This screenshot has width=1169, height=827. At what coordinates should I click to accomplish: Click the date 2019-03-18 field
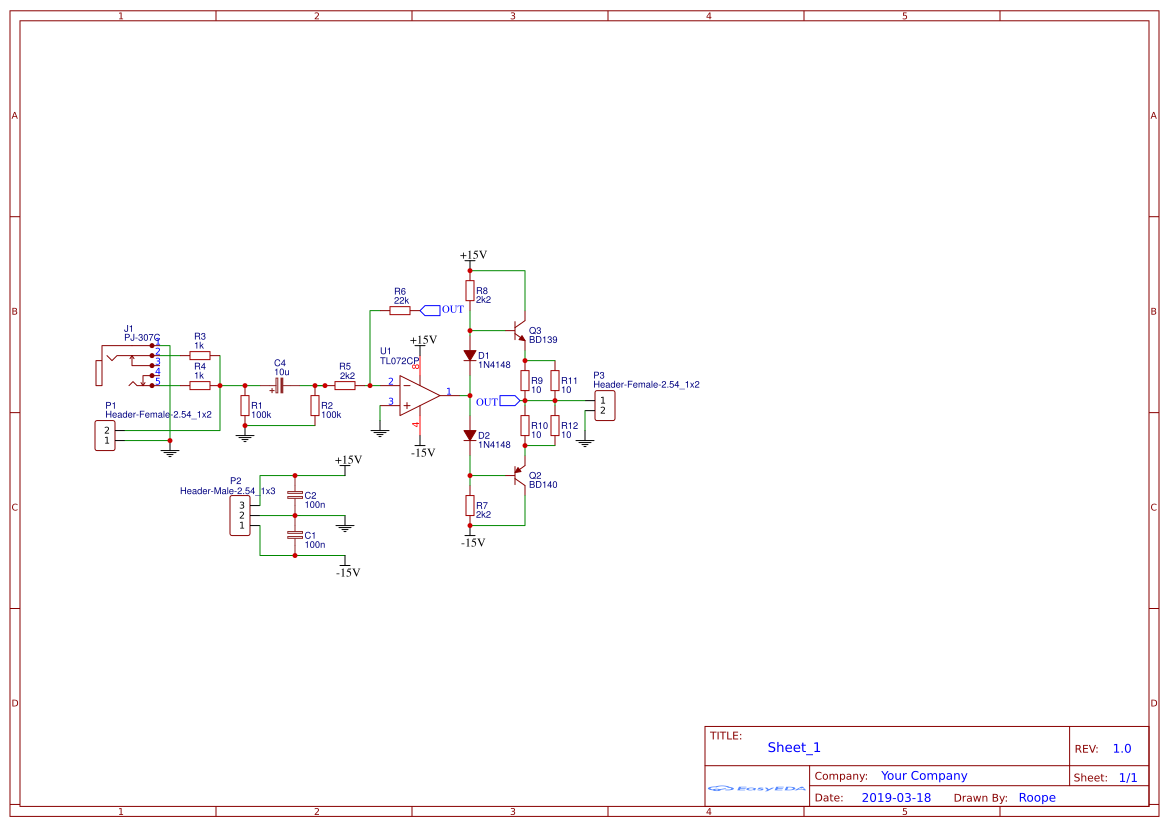(x=896, y=797)
